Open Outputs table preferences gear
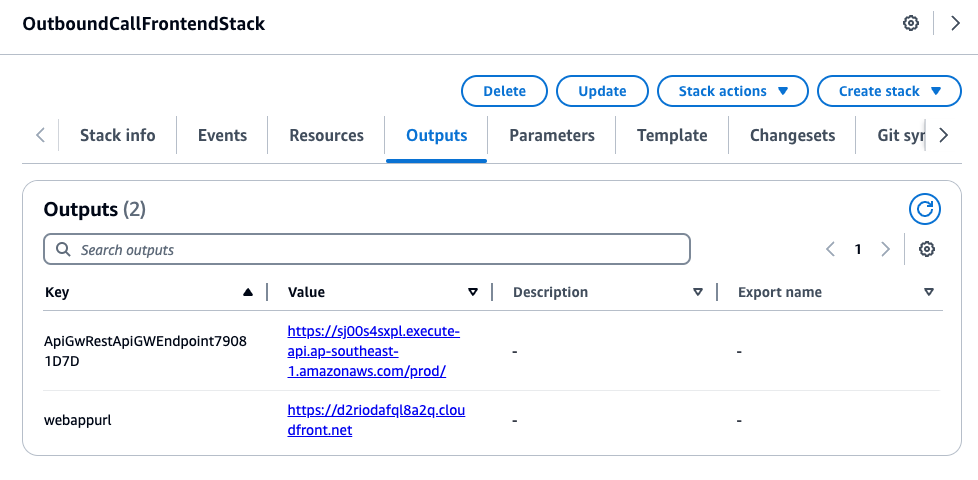Image resolution: width=978 pixels, height=480 pixels. (x=927, y=249)
